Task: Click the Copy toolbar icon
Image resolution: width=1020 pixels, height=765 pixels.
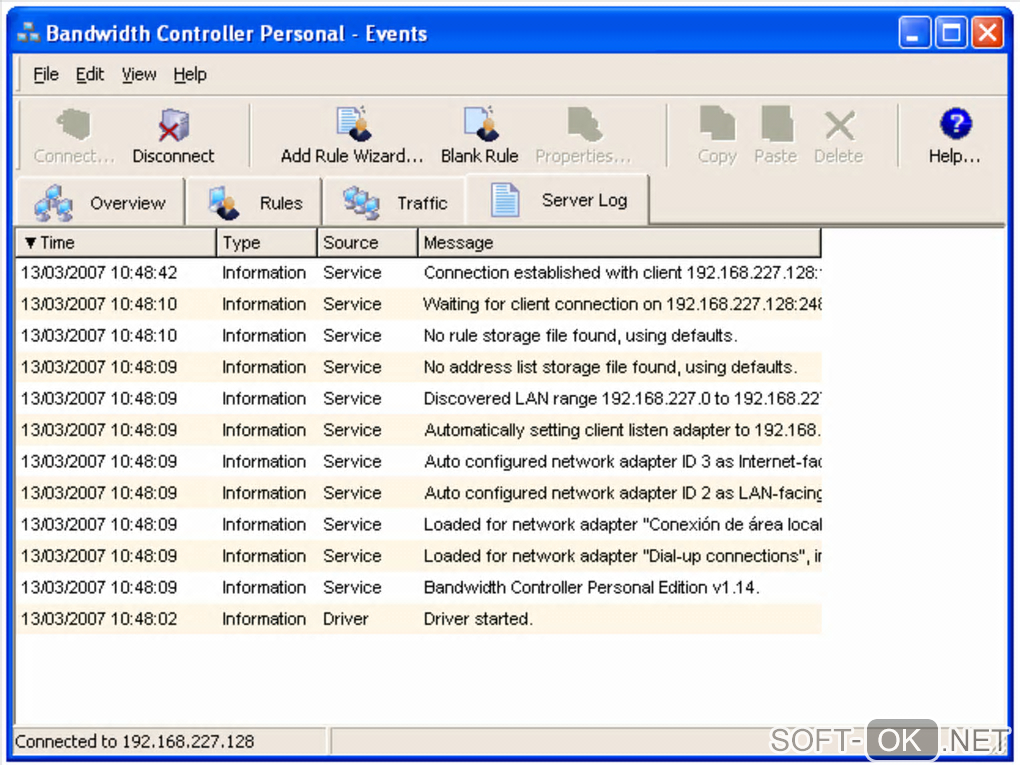Action: tap(717, 124)
